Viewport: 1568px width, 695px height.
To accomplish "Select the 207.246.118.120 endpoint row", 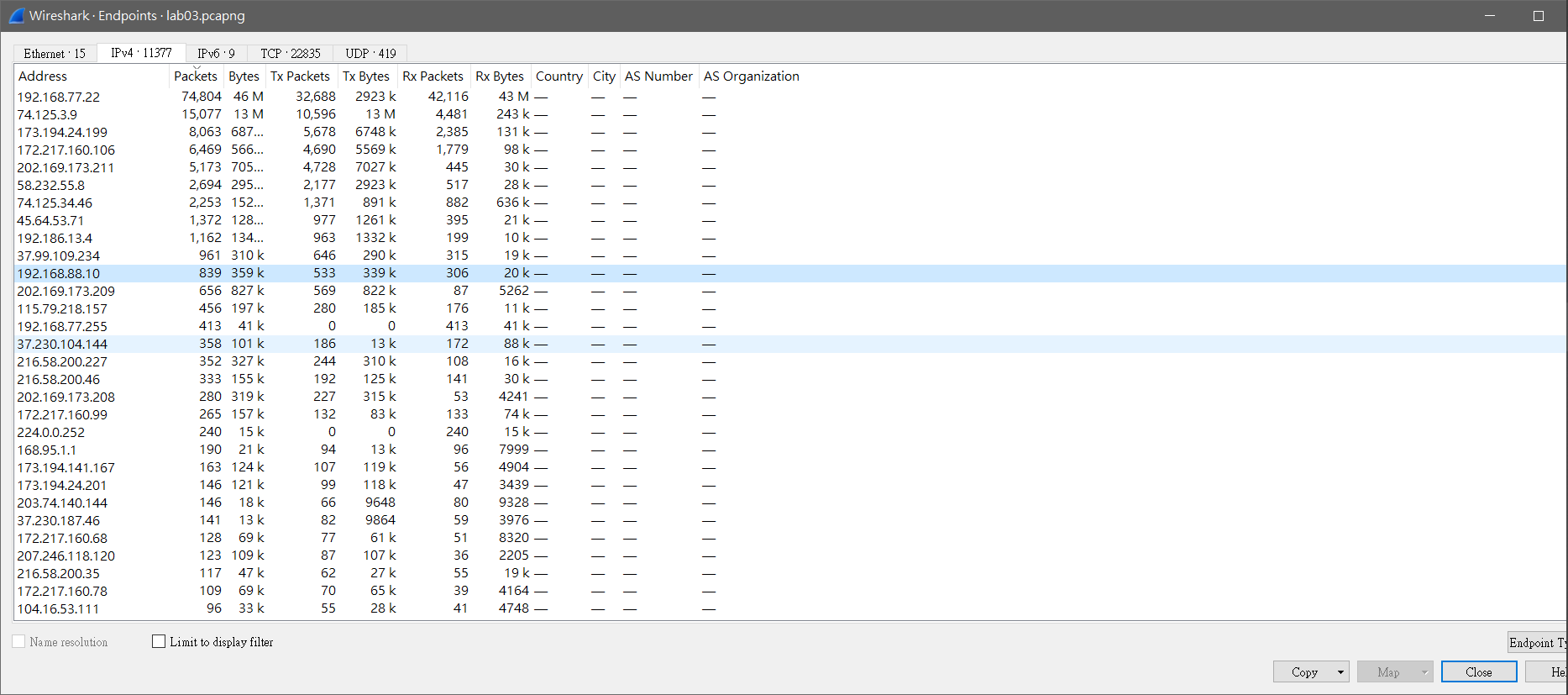I will 789,555.
